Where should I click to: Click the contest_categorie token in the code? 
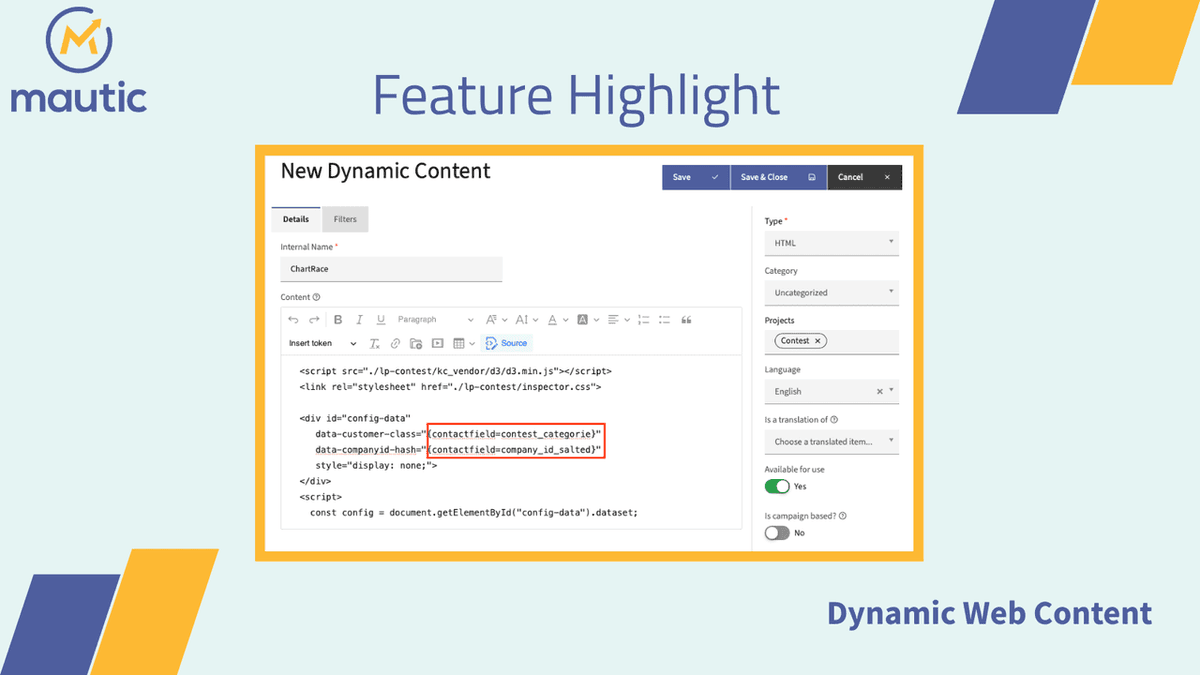[514, 433]
